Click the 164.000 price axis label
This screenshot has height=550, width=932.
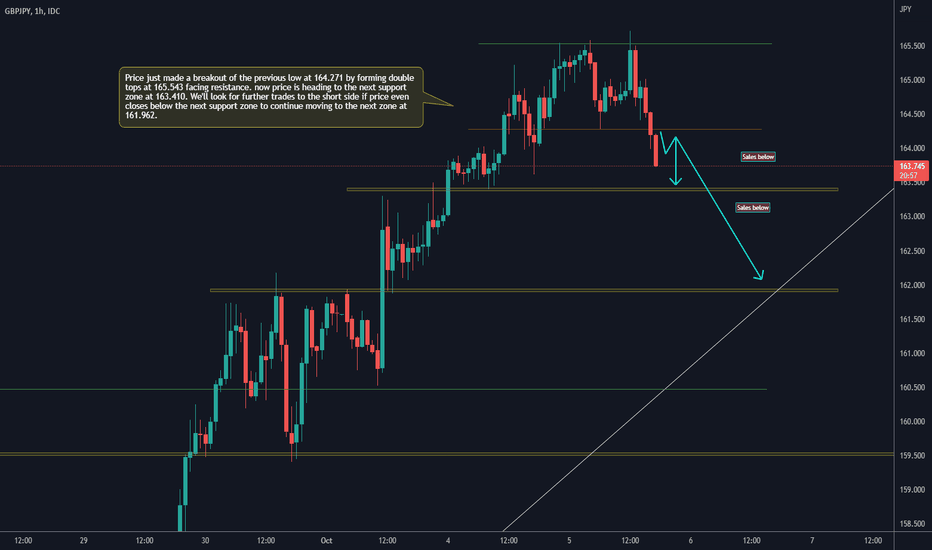(x=912, y=148)
